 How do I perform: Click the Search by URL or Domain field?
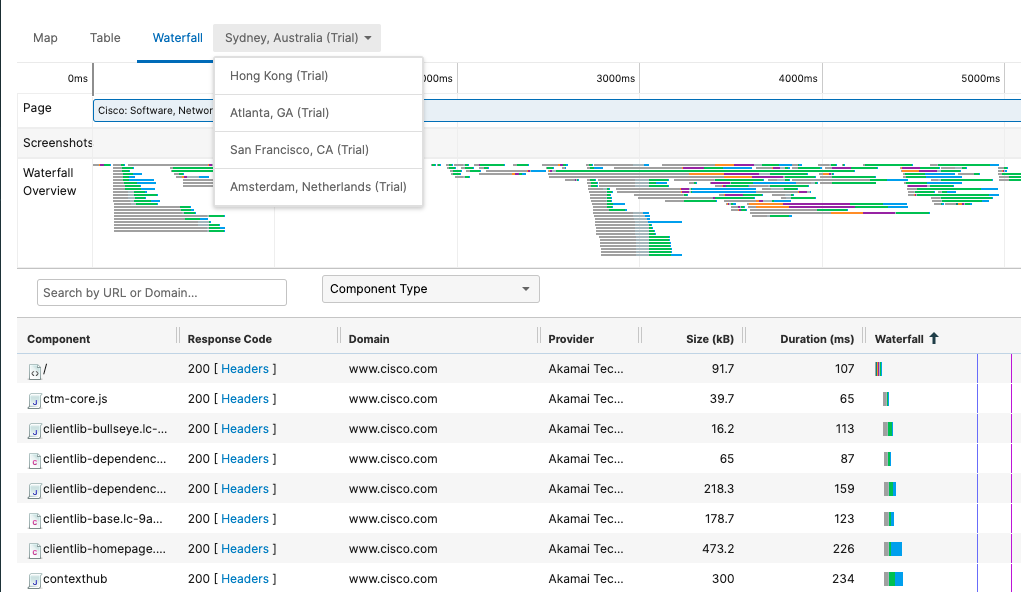[x=162, y=293]
